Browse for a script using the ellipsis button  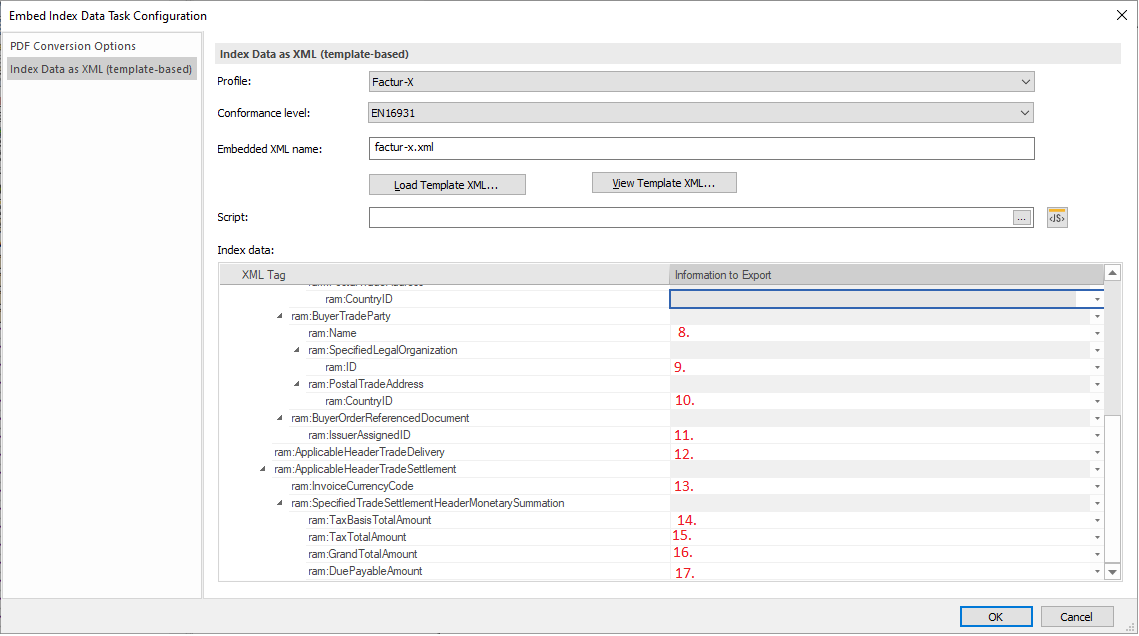click(1021, 217)
